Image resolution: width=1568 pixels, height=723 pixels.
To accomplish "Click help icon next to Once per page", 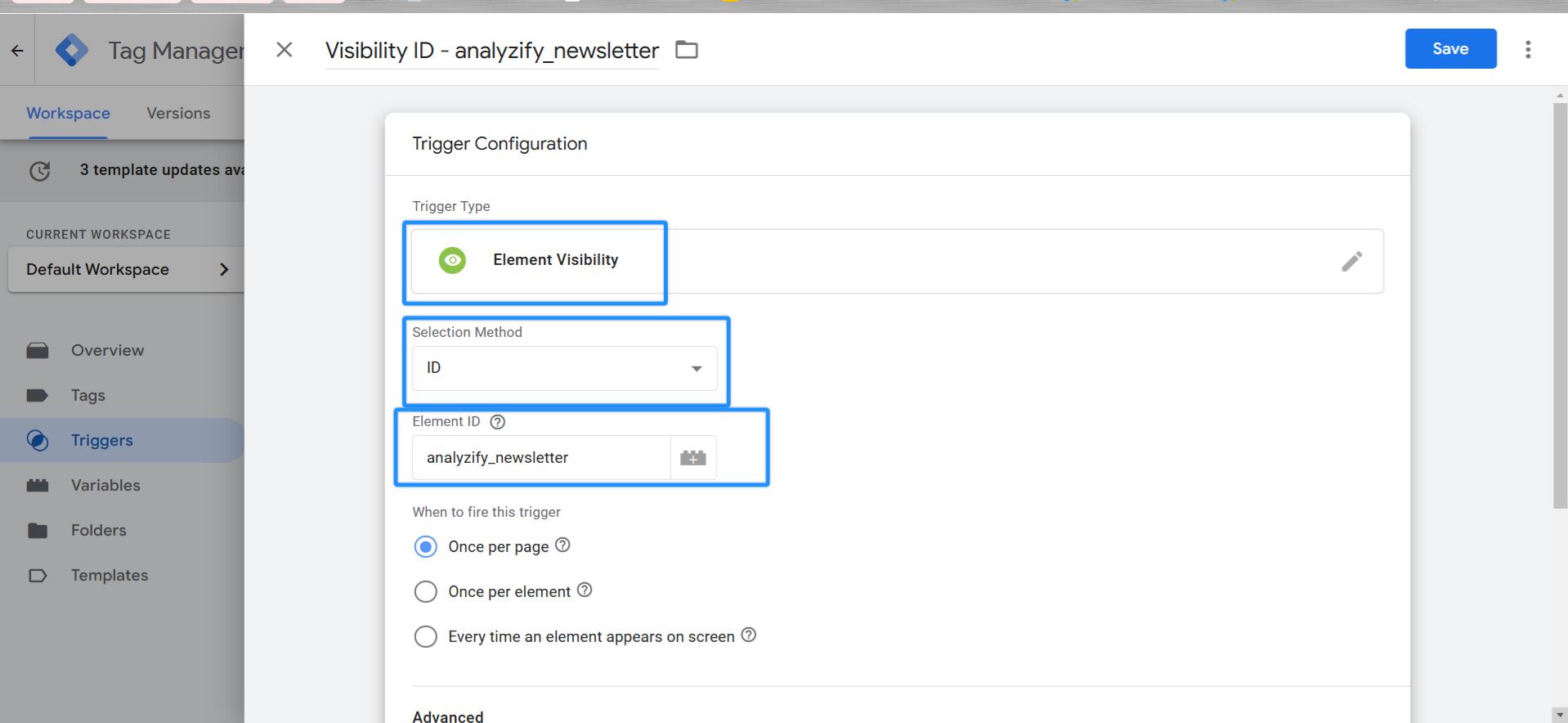I will [562, 546].
